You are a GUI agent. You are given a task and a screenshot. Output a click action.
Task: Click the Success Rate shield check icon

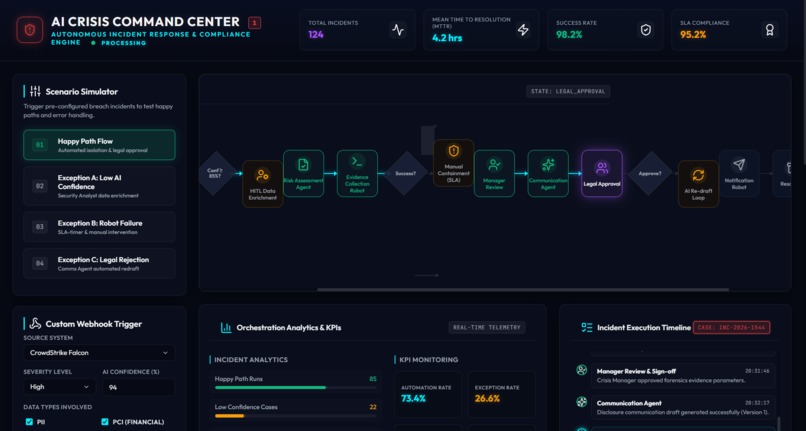point(646,30)
